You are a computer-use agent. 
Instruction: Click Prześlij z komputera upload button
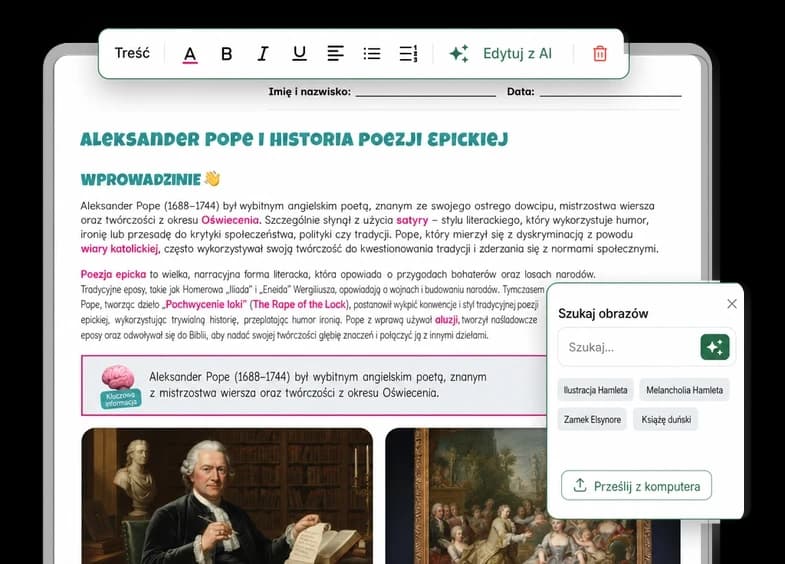pos(636,485)
